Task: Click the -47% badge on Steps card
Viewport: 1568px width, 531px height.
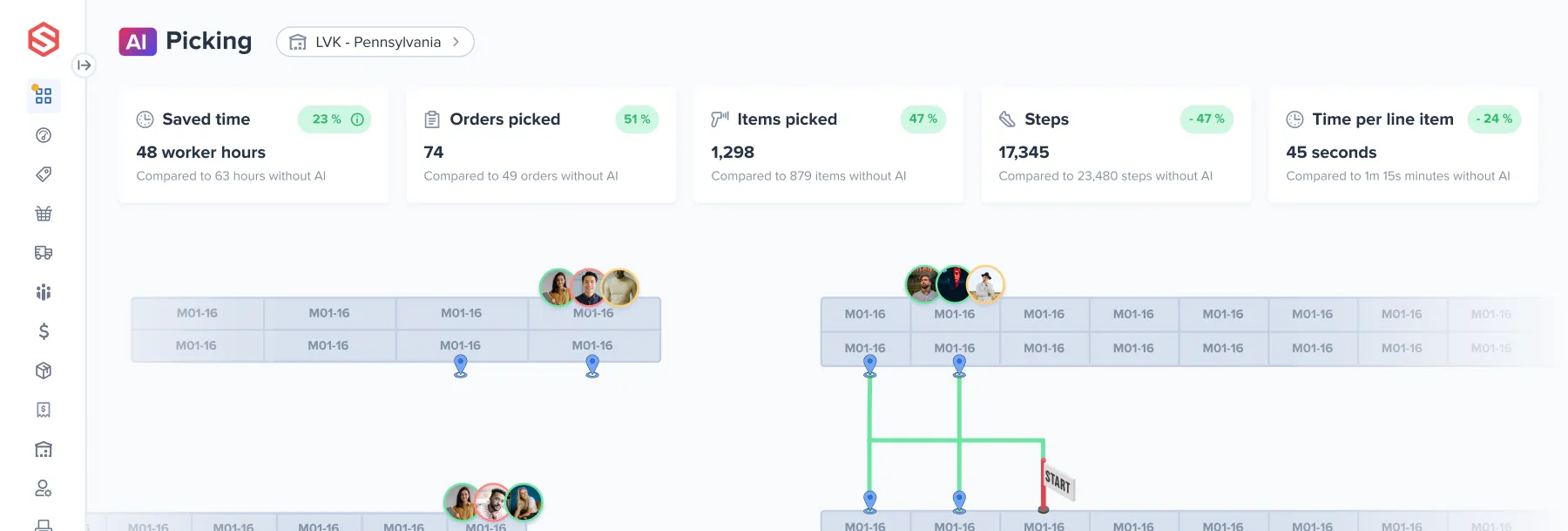Action: tap(1206, 119)
